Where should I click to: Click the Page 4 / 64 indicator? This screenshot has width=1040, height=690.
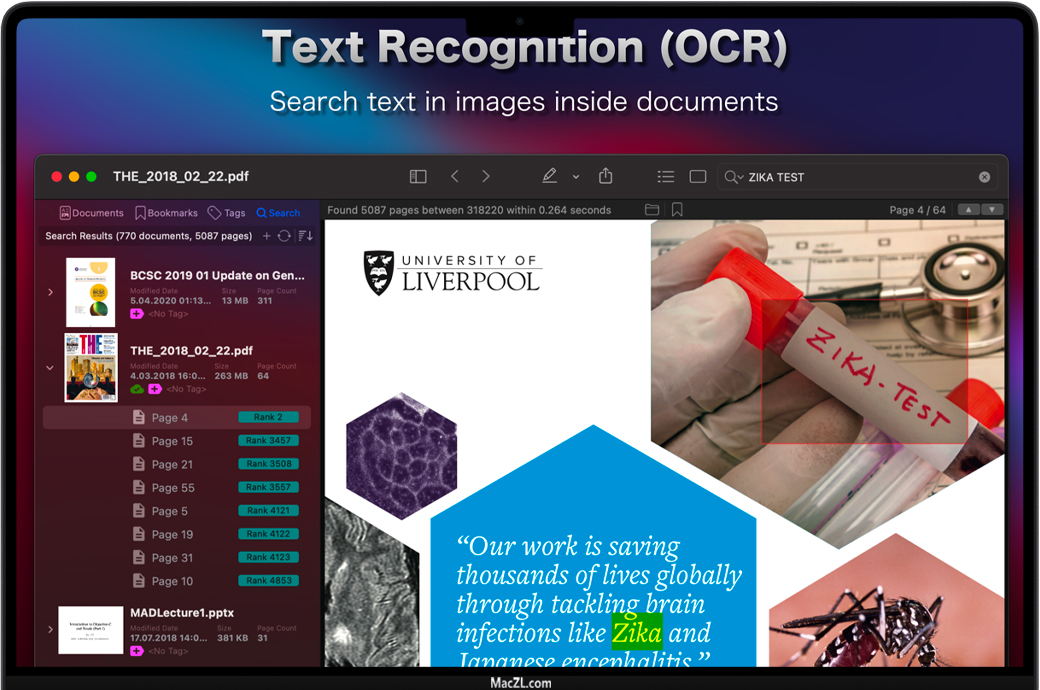tap(917, 210)
